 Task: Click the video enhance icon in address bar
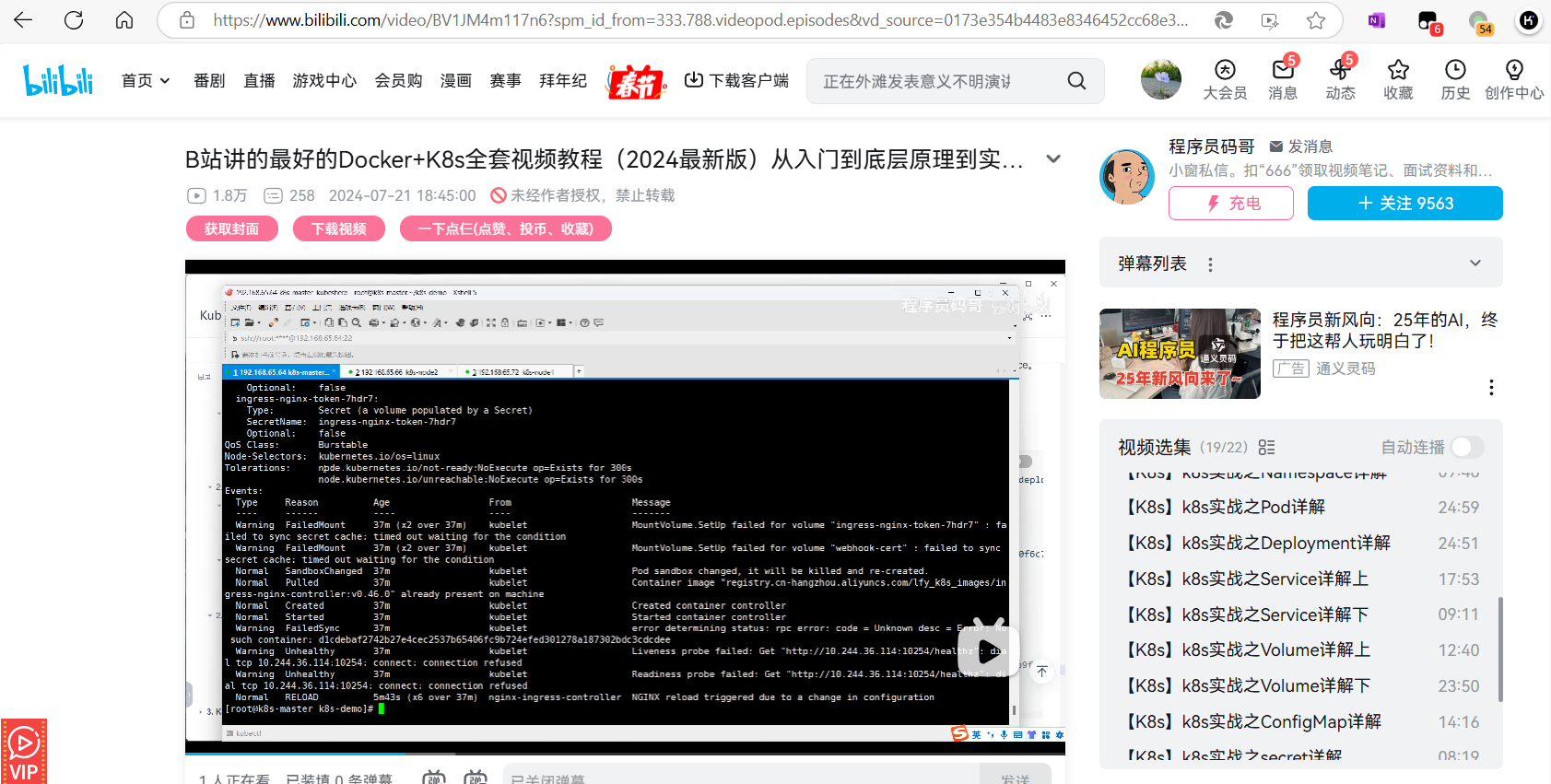1270,19
